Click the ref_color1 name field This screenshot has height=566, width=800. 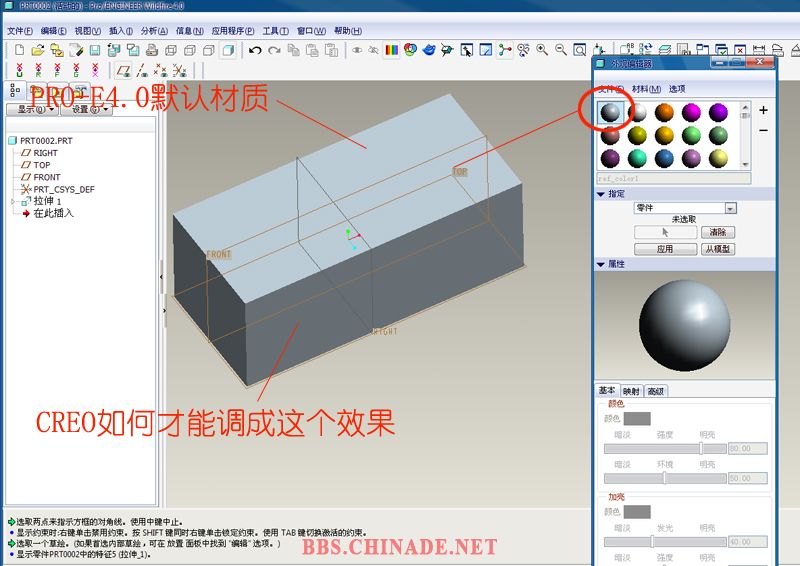click(x=674, y=179)
